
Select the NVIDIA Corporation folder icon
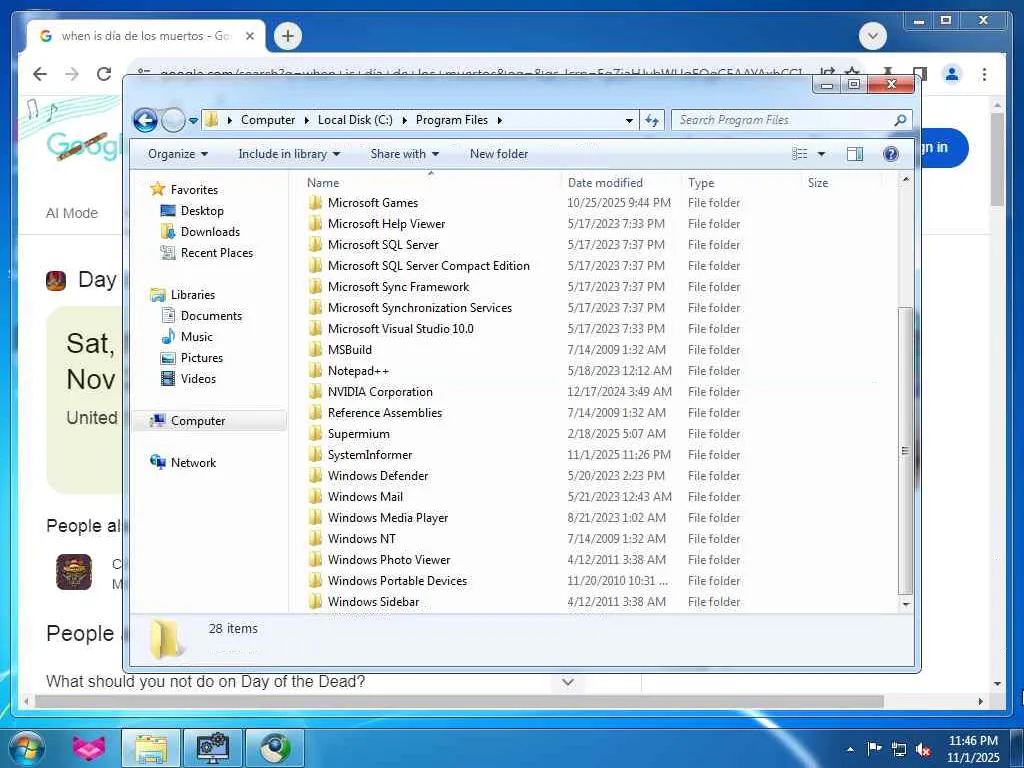(x=315, y=392)
